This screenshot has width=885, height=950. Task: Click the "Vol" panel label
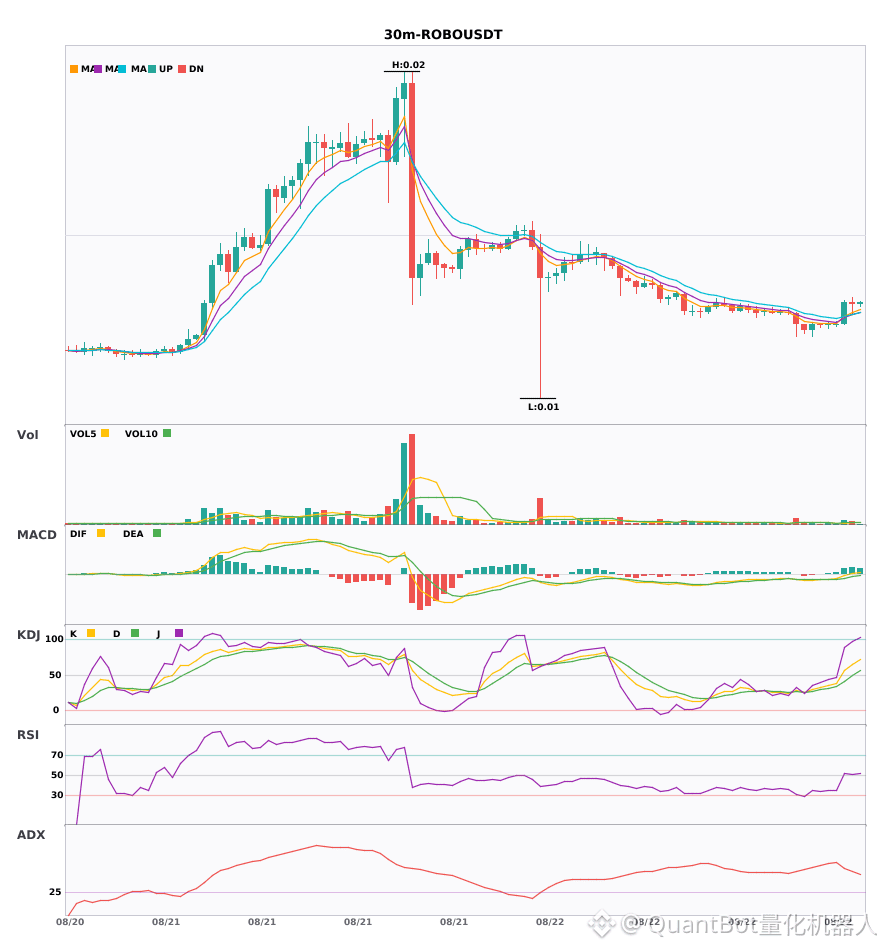(27, 435)
